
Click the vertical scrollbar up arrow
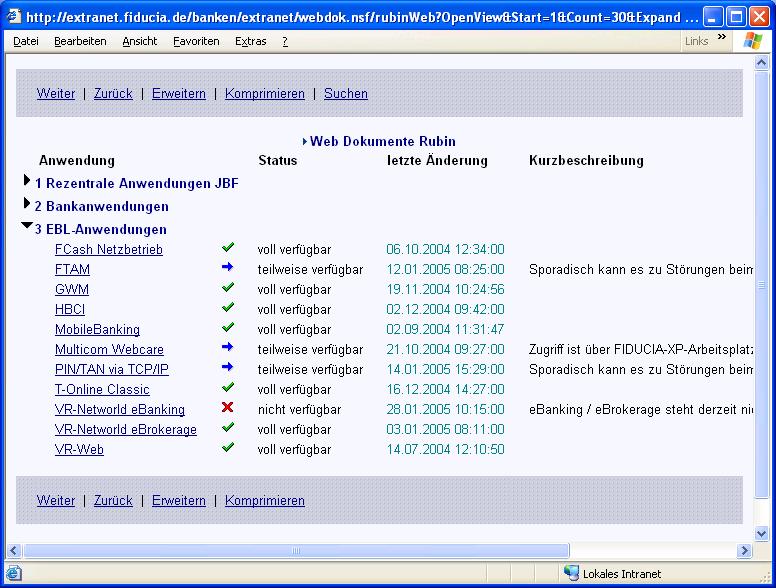pos(762,63)
